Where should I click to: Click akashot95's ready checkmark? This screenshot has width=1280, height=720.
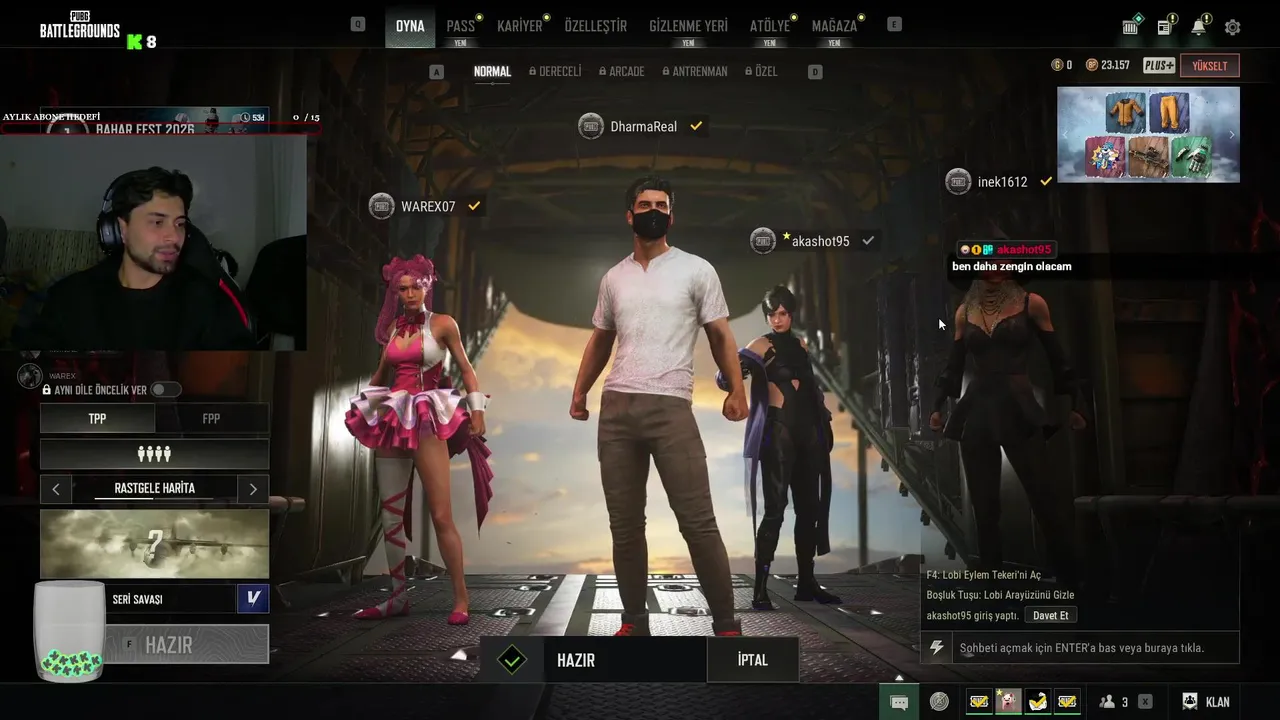tap(868, 240)
